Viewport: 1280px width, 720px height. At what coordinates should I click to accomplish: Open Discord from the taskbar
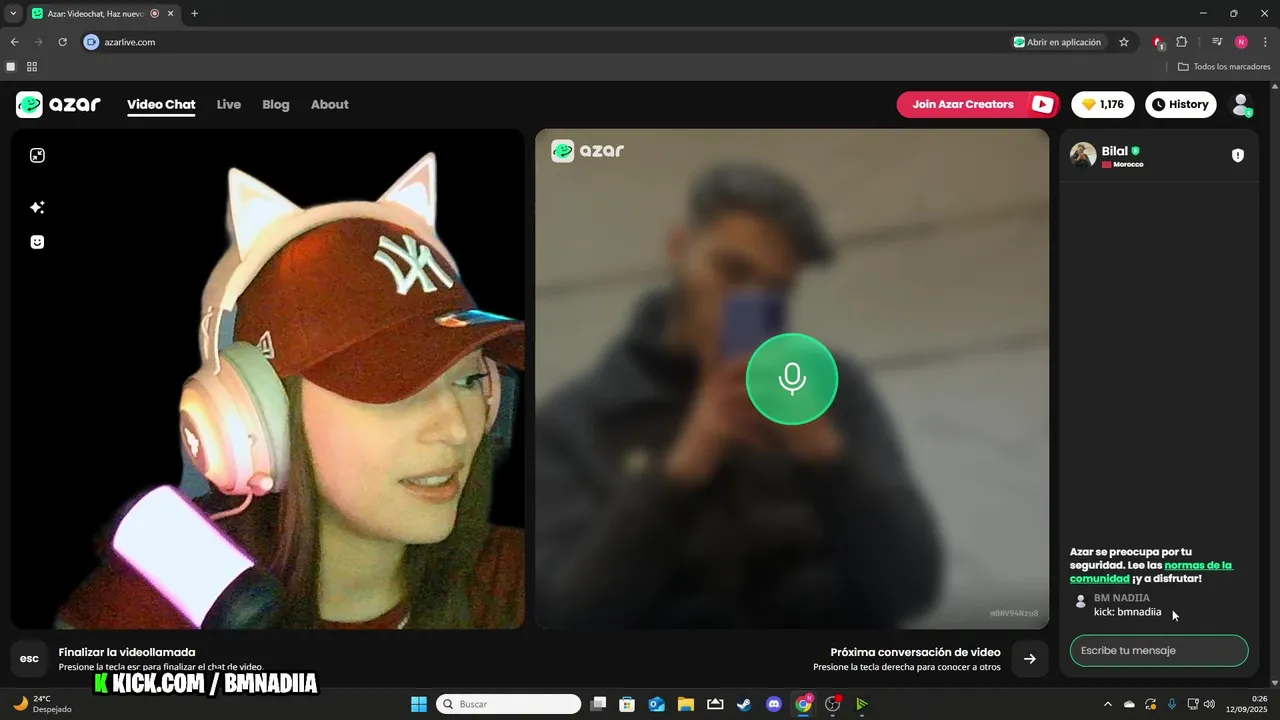[x=773, y=704]
